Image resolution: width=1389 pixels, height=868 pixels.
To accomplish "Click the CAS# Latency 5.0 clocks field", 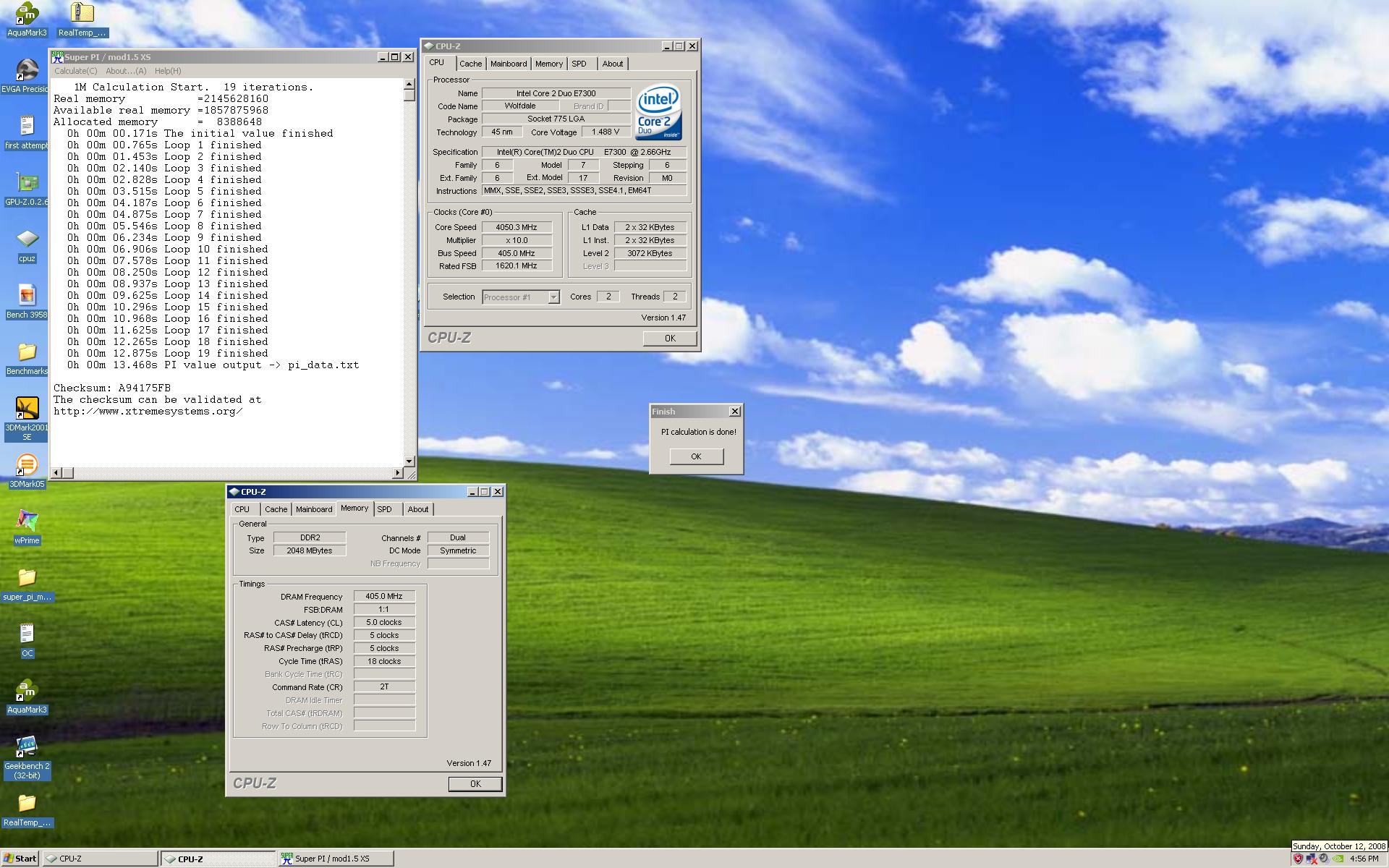I will coord(384,623).
